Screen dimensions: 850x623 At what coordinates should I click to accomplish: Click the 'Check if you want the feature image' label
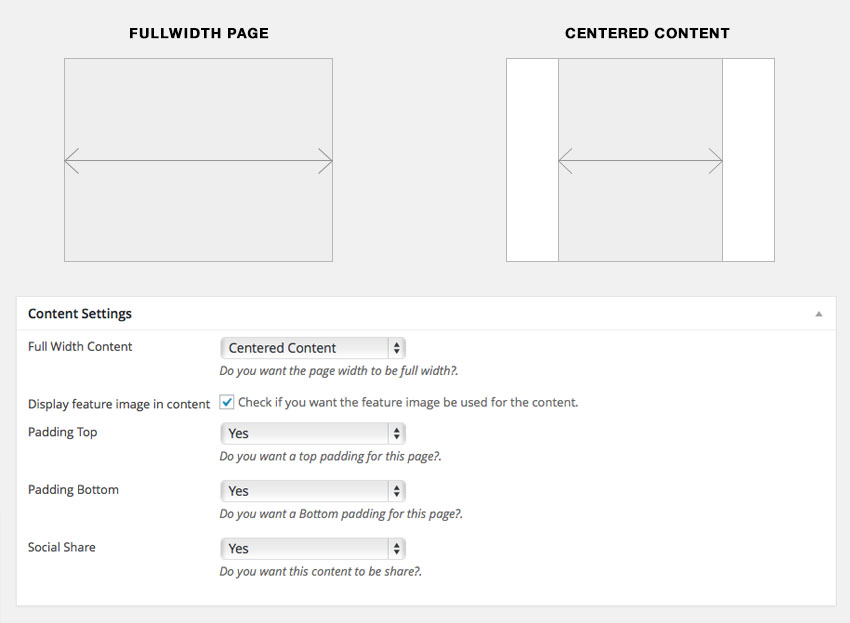[408, 403]
